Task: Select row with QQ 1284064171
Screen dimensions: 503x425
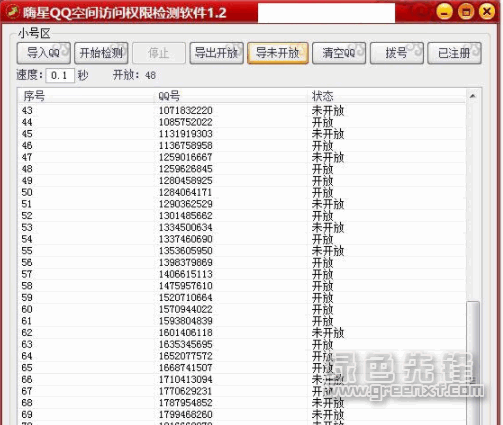Action: click(x=242, y=192)
